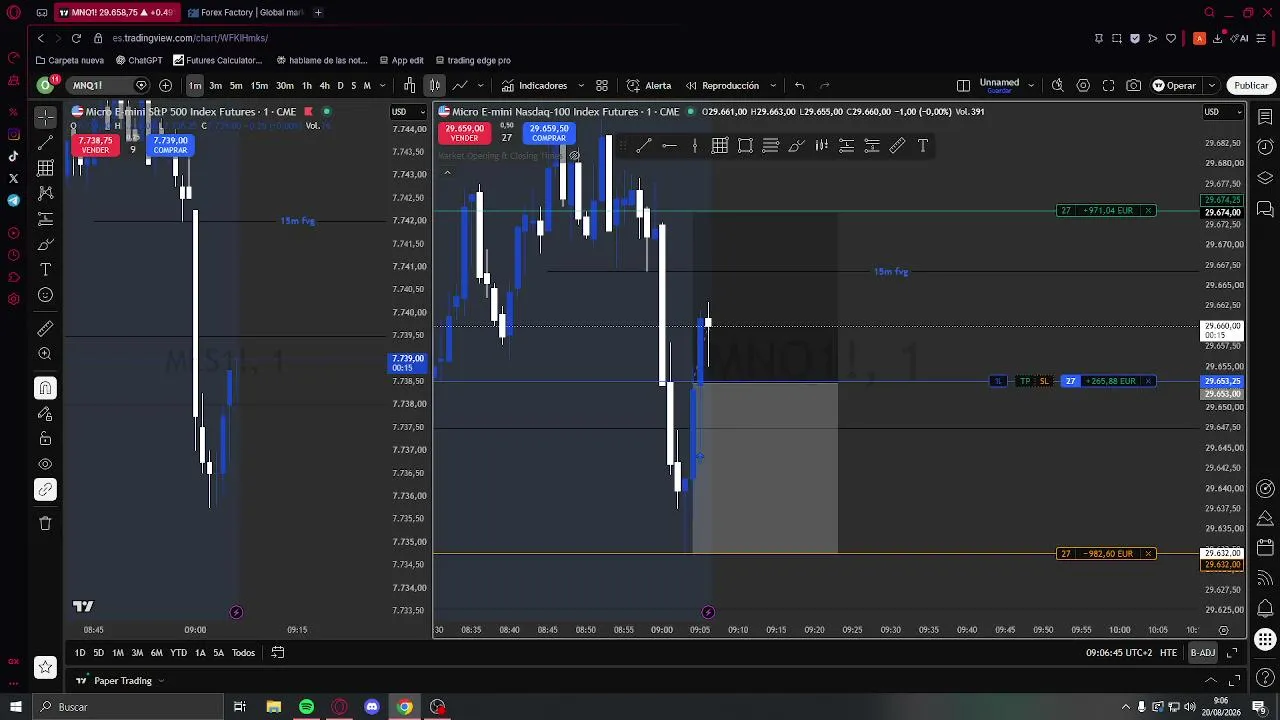
Task: Click the Publicar button
Action: [1251, 85]
